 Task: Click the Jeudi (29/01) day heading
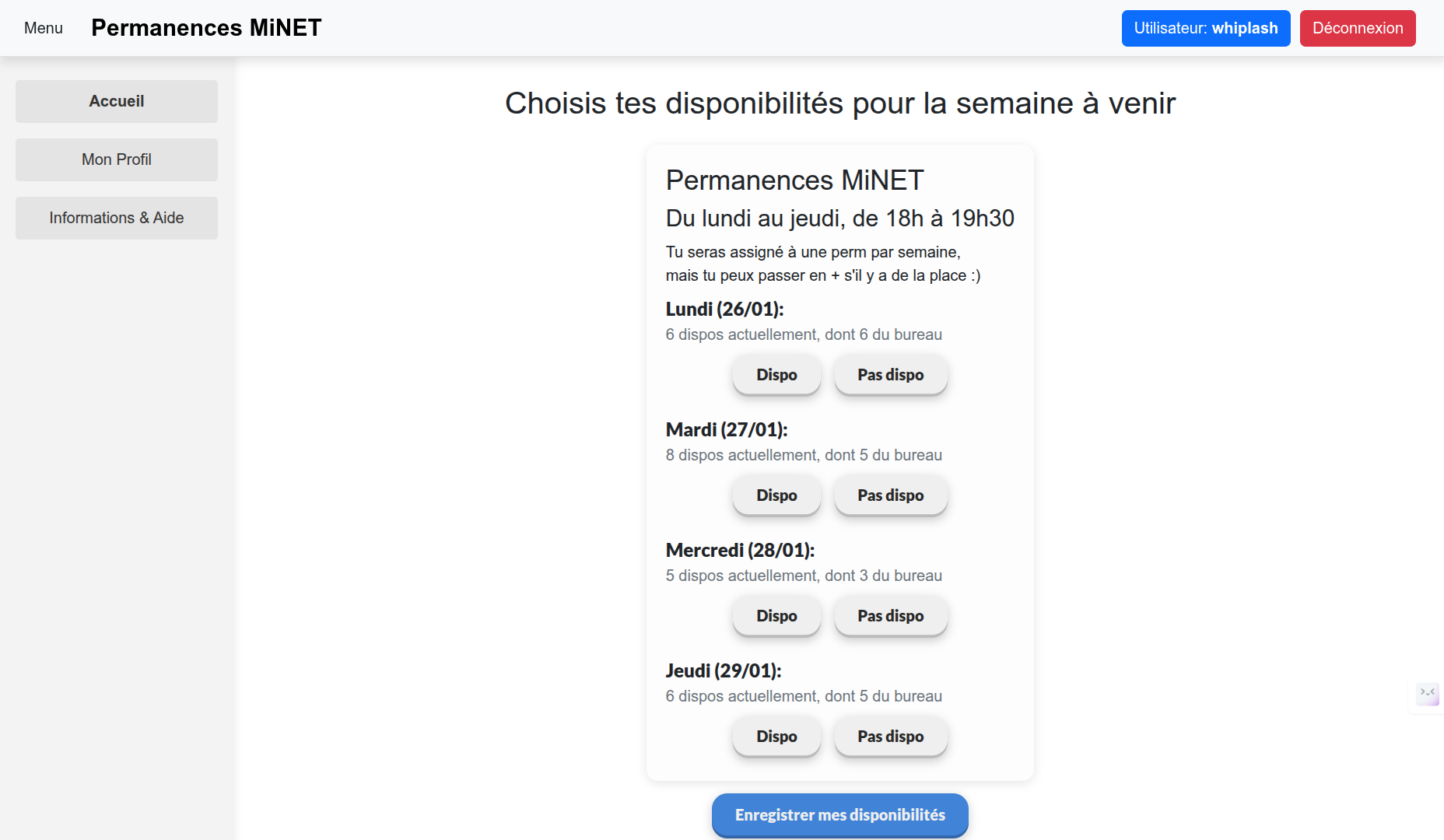724,670
